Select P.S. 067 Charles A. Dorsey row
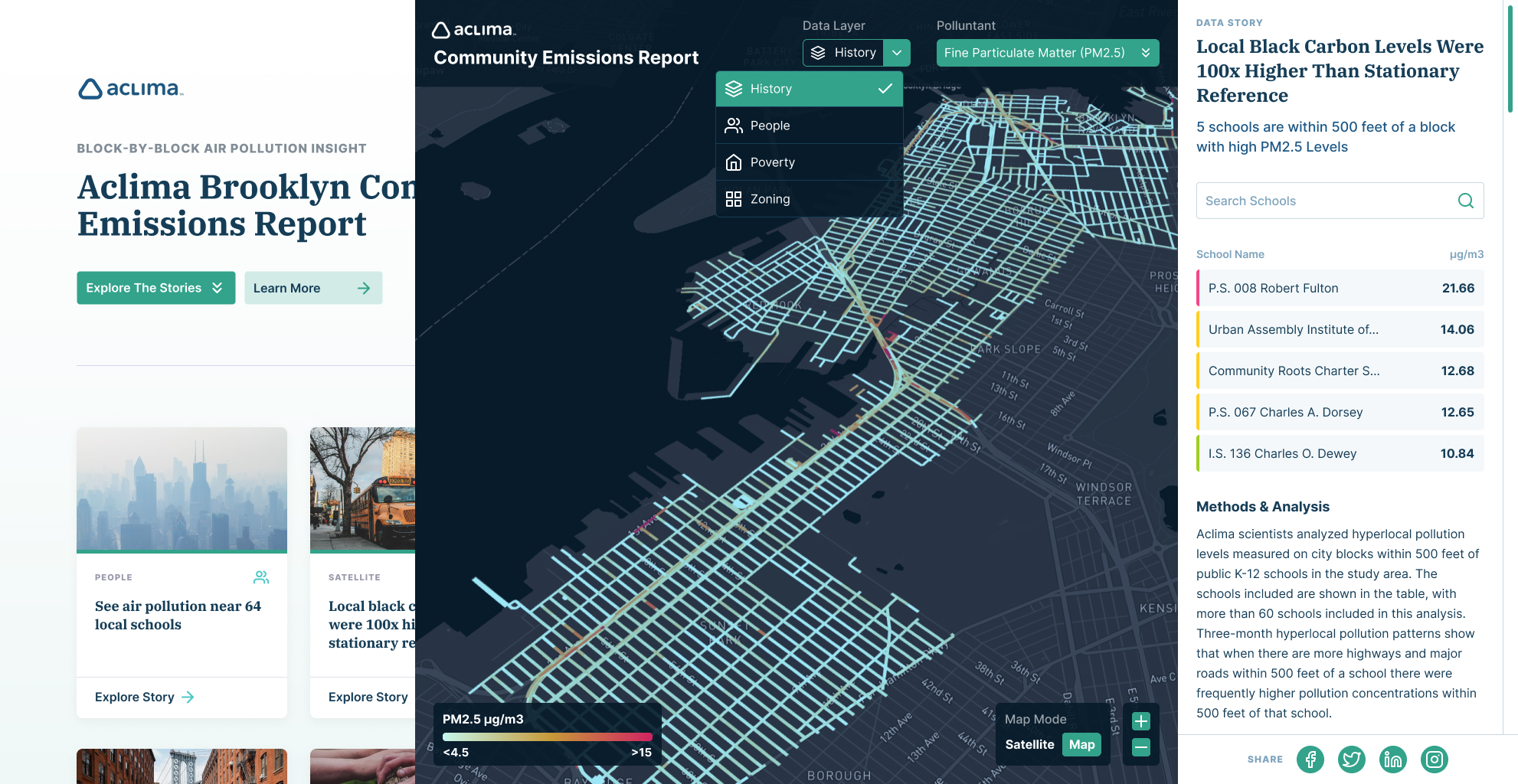Viewport: 1518px width, 784px height. [x=1340, y=412]
